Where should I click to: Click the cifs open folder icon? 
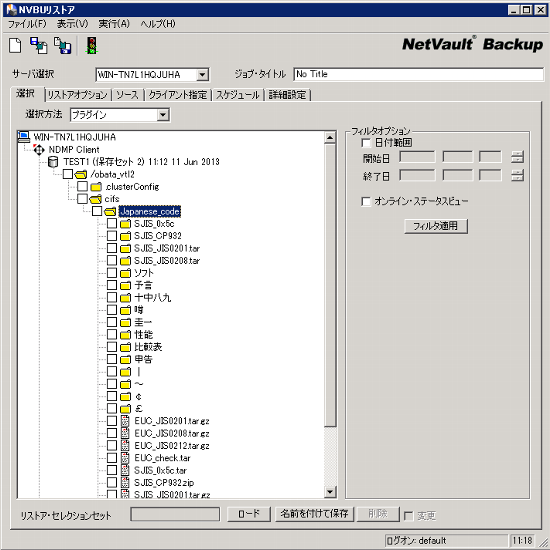tap(95, 199)
